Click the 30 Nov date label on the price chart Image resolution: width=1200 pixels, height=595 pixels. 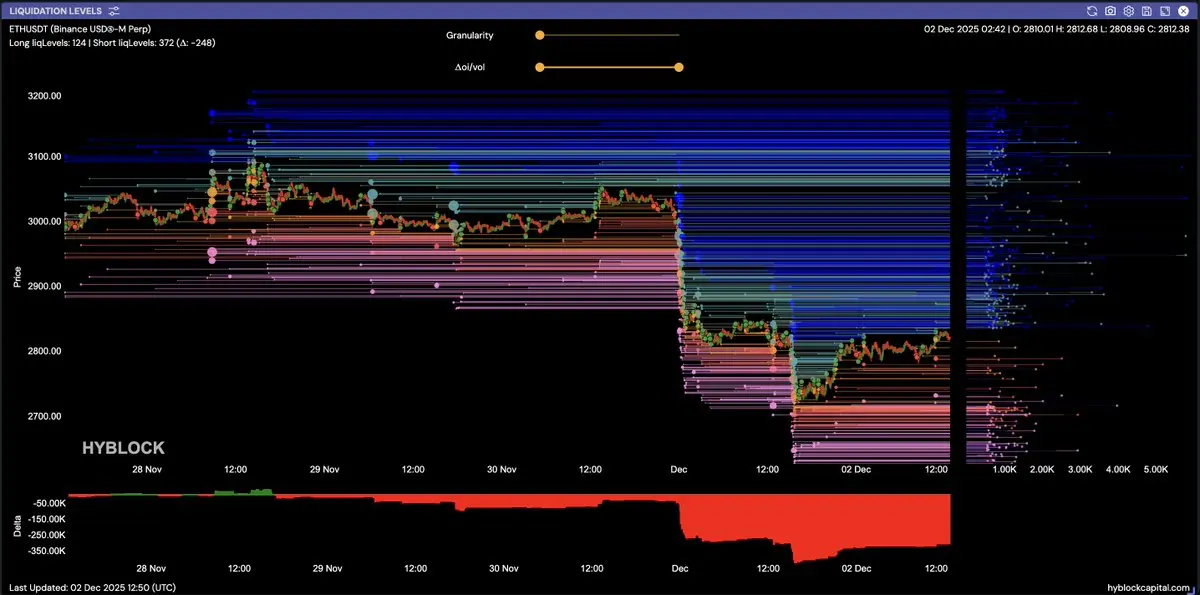point(502,469)
